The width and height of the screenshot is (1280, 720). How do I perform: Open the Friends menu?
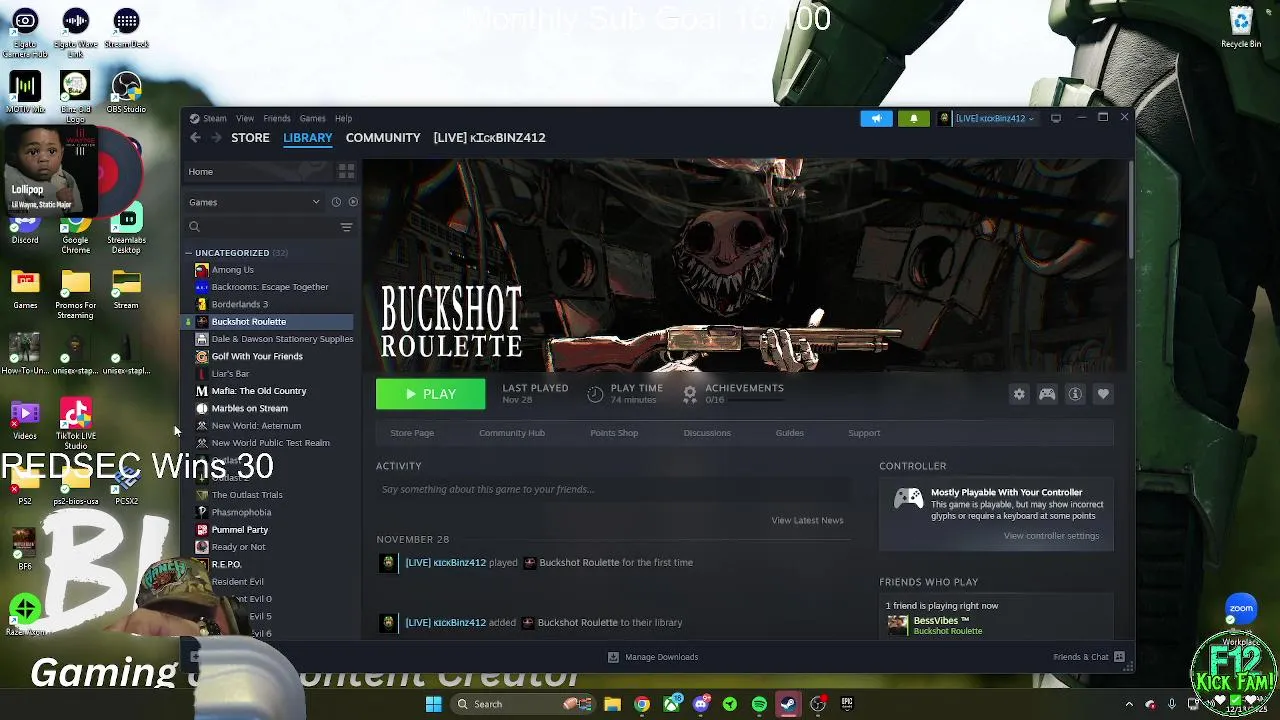click(277, 118)
